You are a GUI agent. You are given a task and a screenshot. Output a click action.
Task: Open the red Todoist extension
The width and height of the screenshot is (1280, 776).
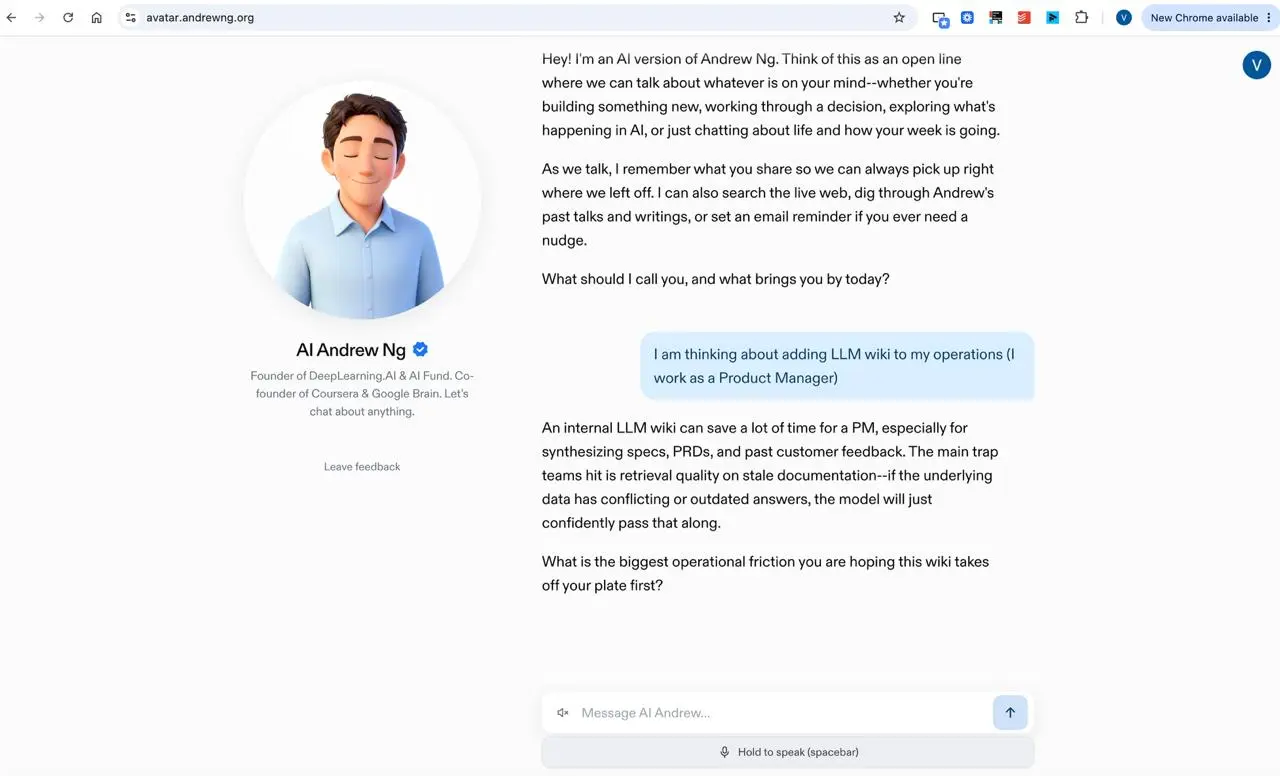pyautogui.click(x=1024, y=18)
